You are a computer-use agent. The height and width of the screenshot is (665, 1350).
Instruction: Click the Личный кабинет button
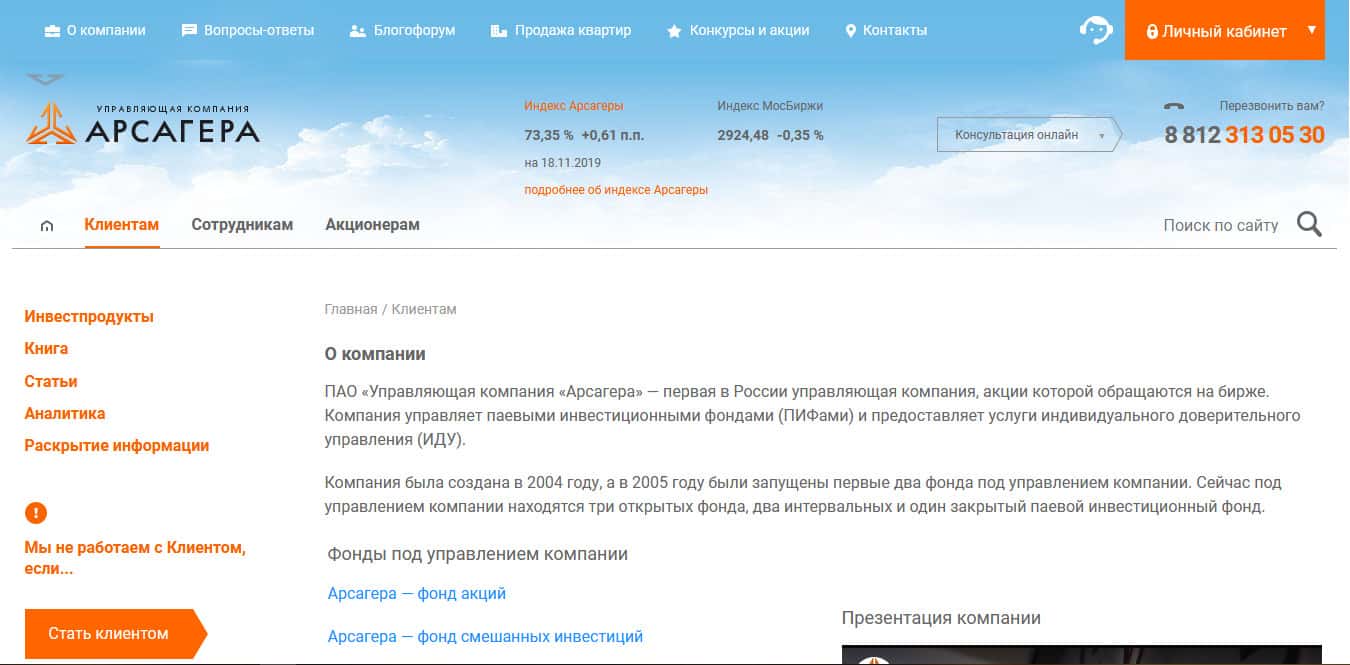pyautogui.click(x=1225, y=30)
